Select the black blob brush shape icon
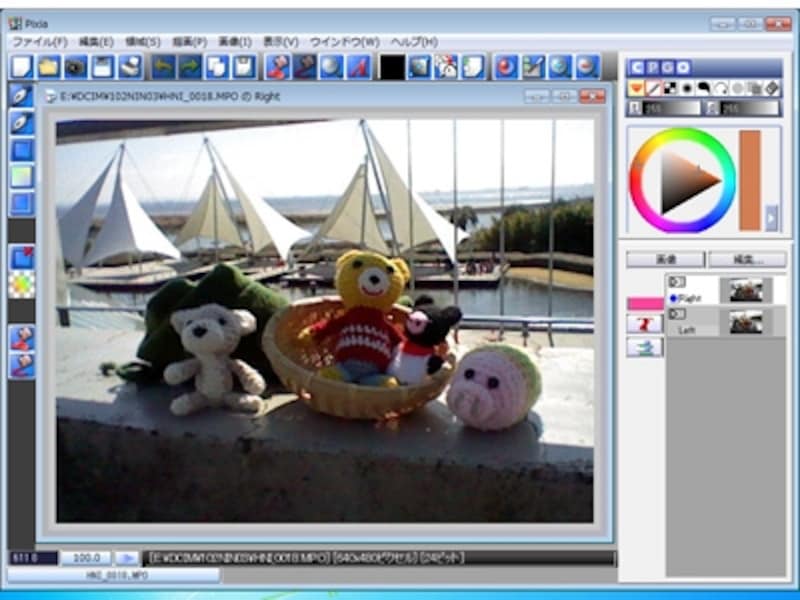The image size is (800, 600). 704,88
